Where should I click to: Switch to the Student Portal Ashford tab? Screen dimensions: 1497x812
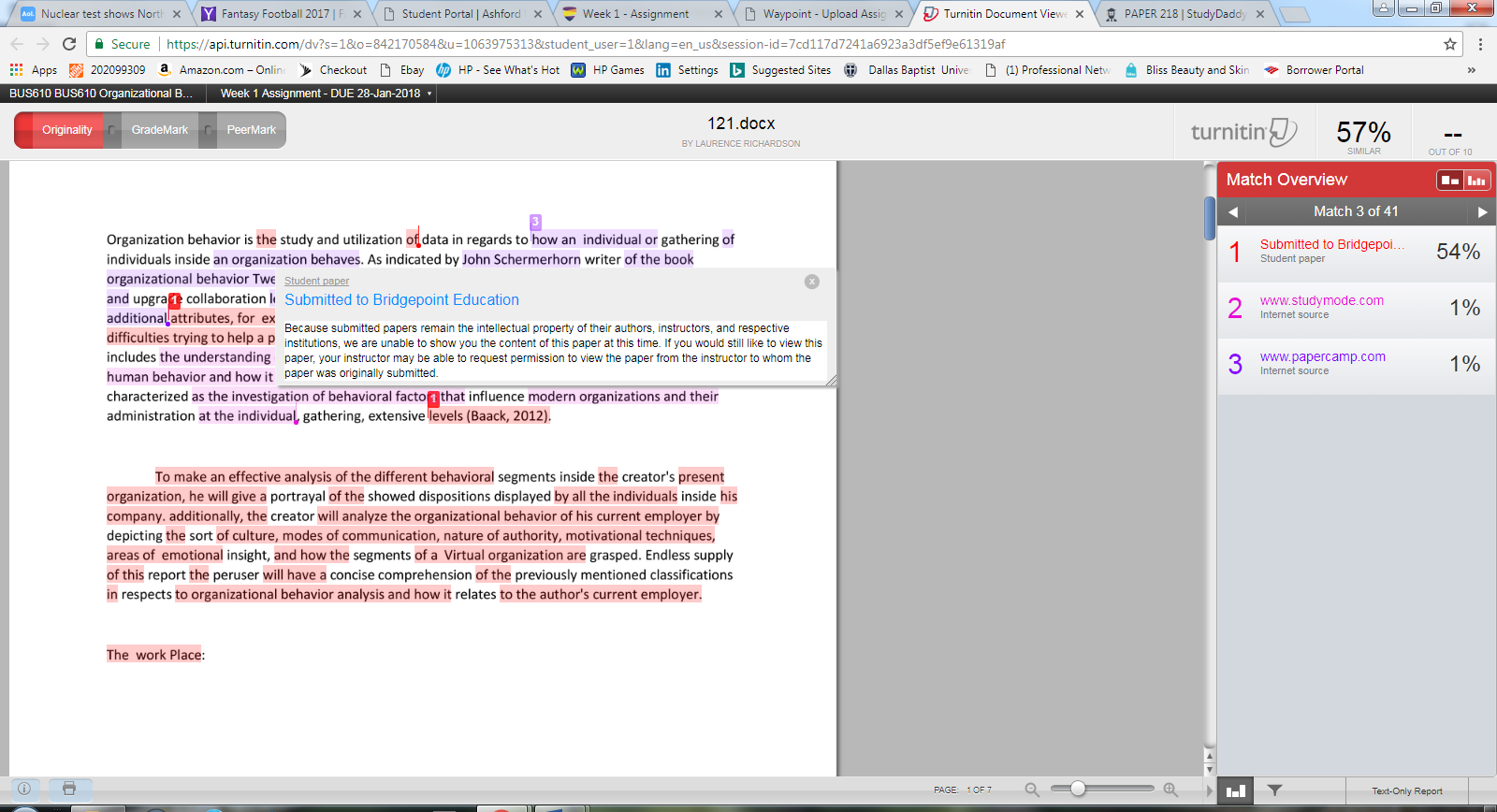[460, 14]
